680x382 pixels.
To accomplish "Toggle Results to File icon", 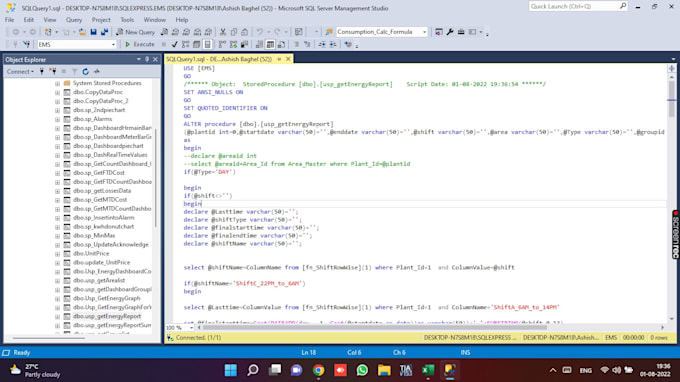I will [x=281, y=44].
